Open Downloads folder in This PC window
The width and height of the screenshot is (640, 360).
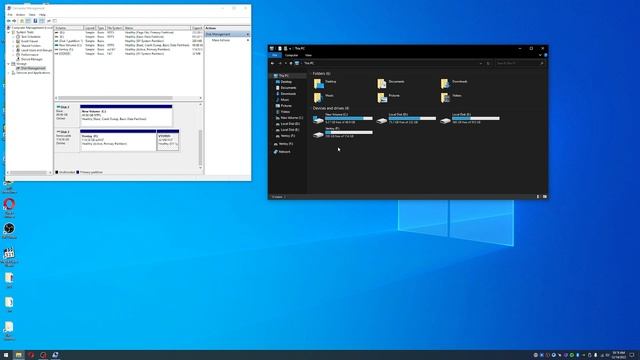point(454,83)
